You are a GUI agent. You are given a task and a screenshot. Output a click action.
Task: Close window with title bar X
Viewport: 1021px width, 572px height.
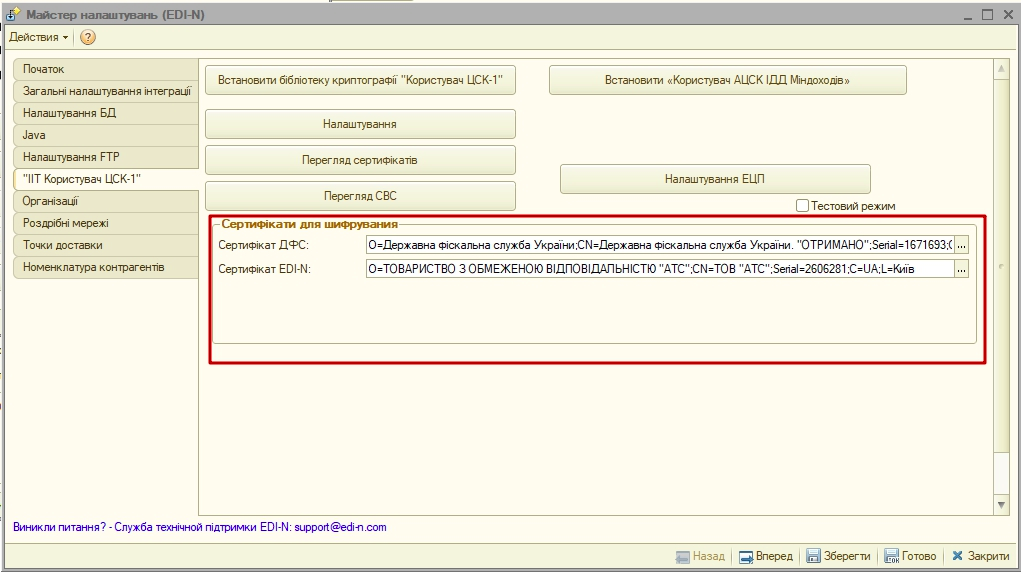tap(1007, 14)
